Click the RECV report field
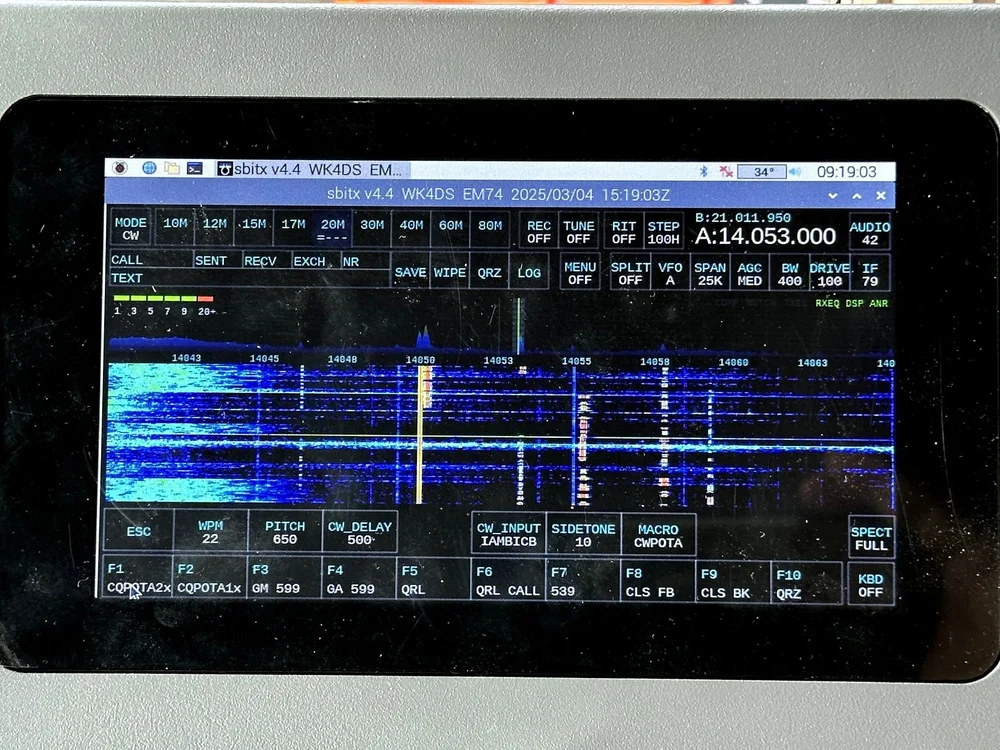Viewport: 1000px width, 750px height. [267, 261]
